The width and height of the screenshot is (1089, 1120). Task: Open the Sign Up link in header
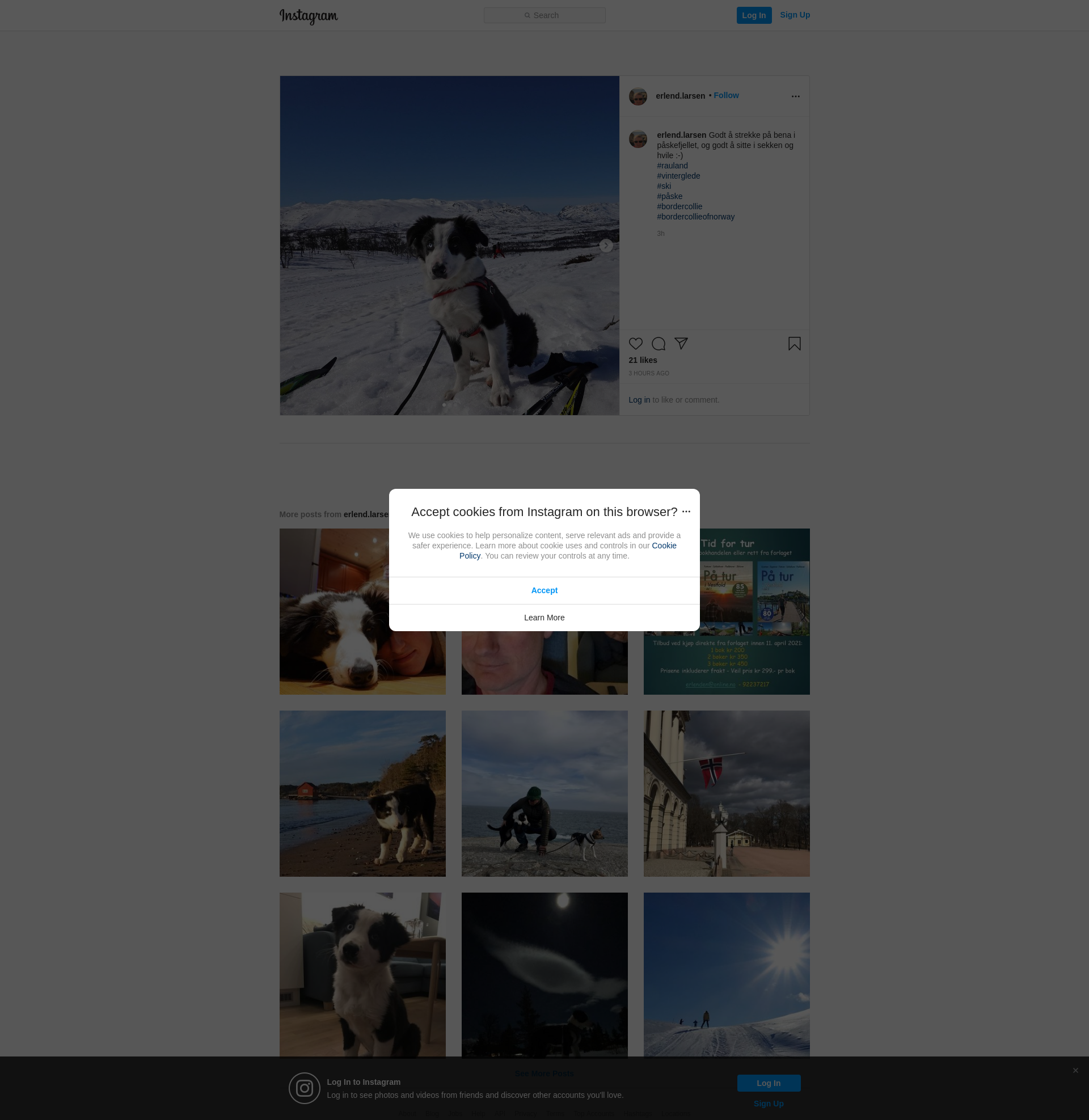[795, 15]
